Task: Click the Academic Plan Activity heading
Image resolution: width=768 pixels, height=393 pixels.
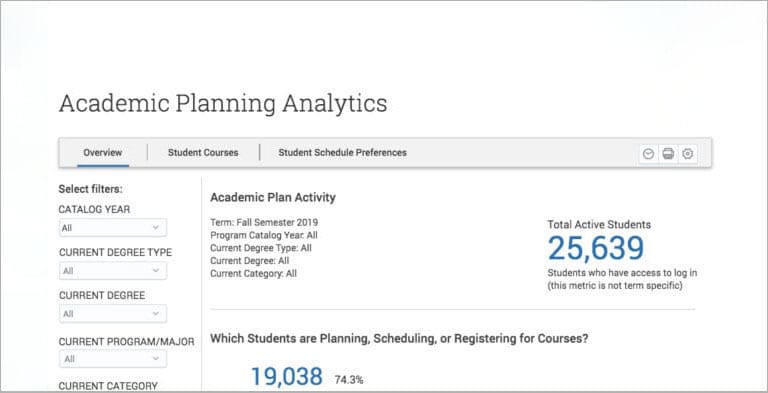Action: click(273, 197)
